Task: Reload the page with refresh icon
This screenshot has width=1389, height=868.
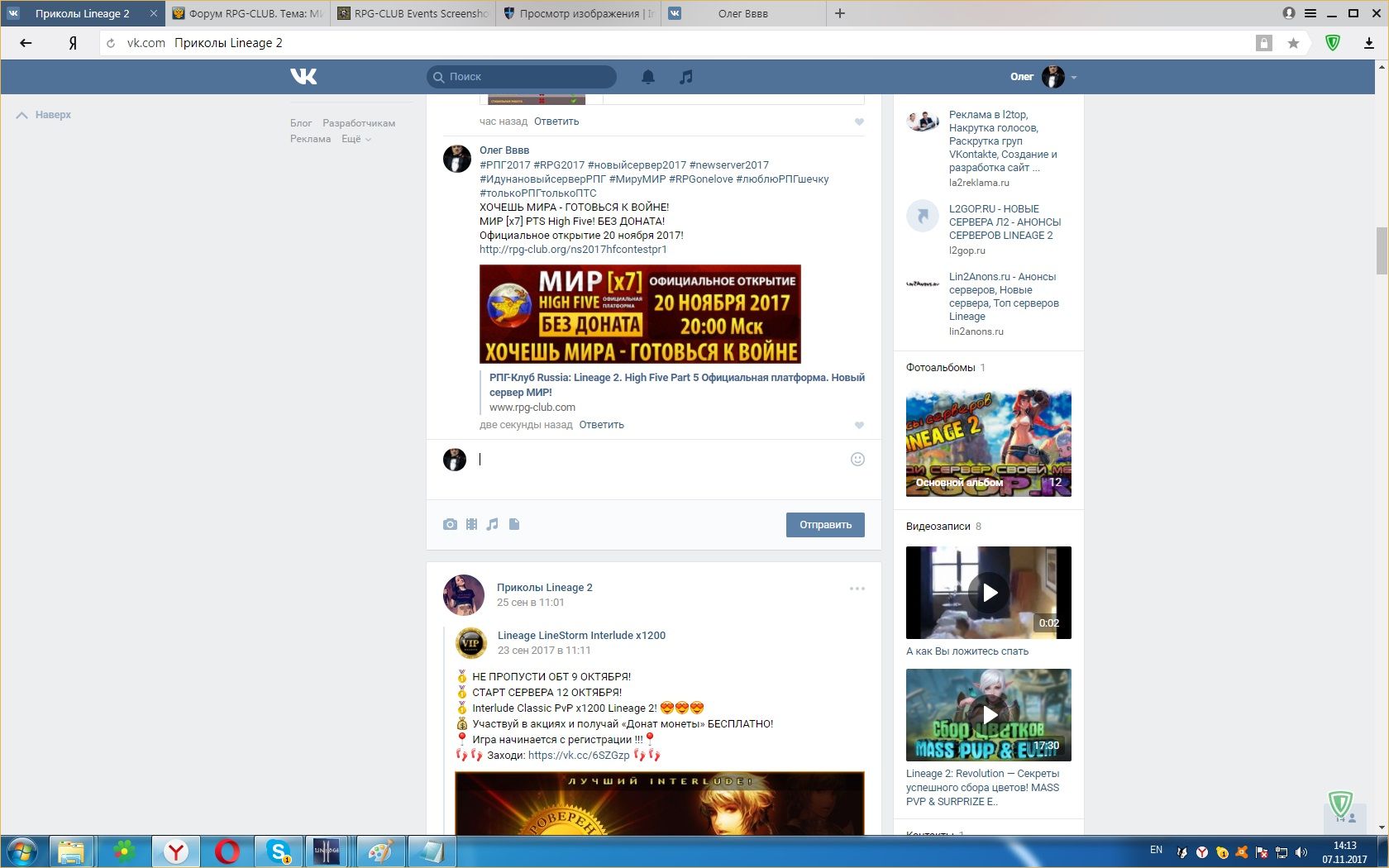Action: pyautogui.click(x=111, y=43)
